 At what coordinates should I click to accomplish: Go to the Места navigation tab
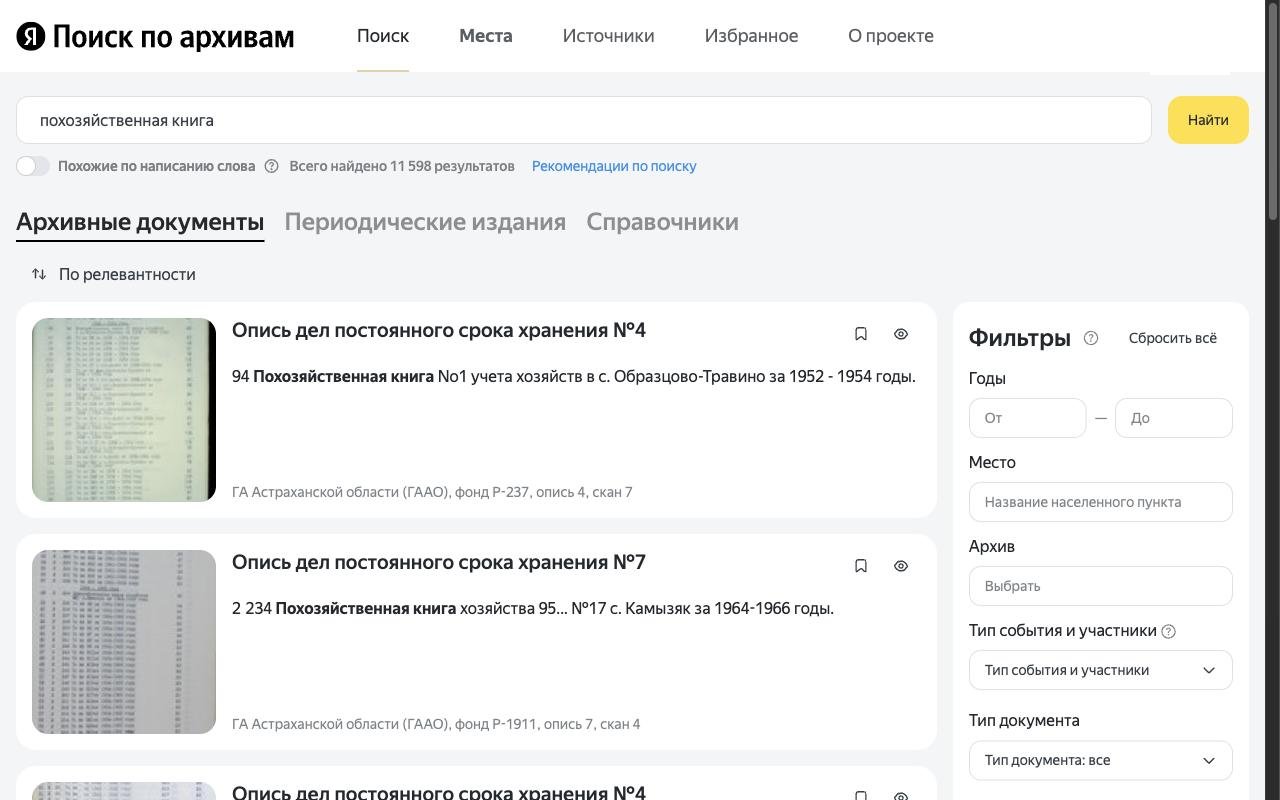[486, 36]
